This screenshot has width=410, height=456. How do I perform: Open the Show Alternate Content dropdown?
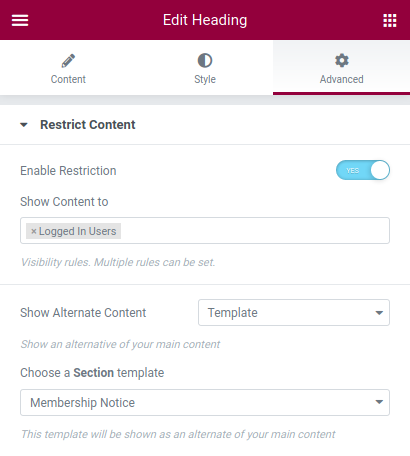click(294, 313)
